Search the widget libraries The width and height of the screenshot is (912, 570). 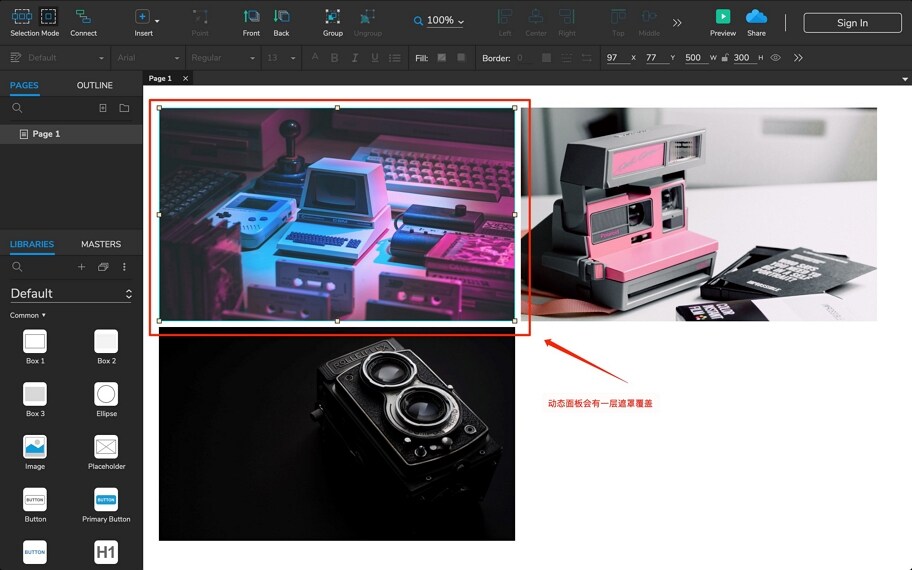(17, 267)
